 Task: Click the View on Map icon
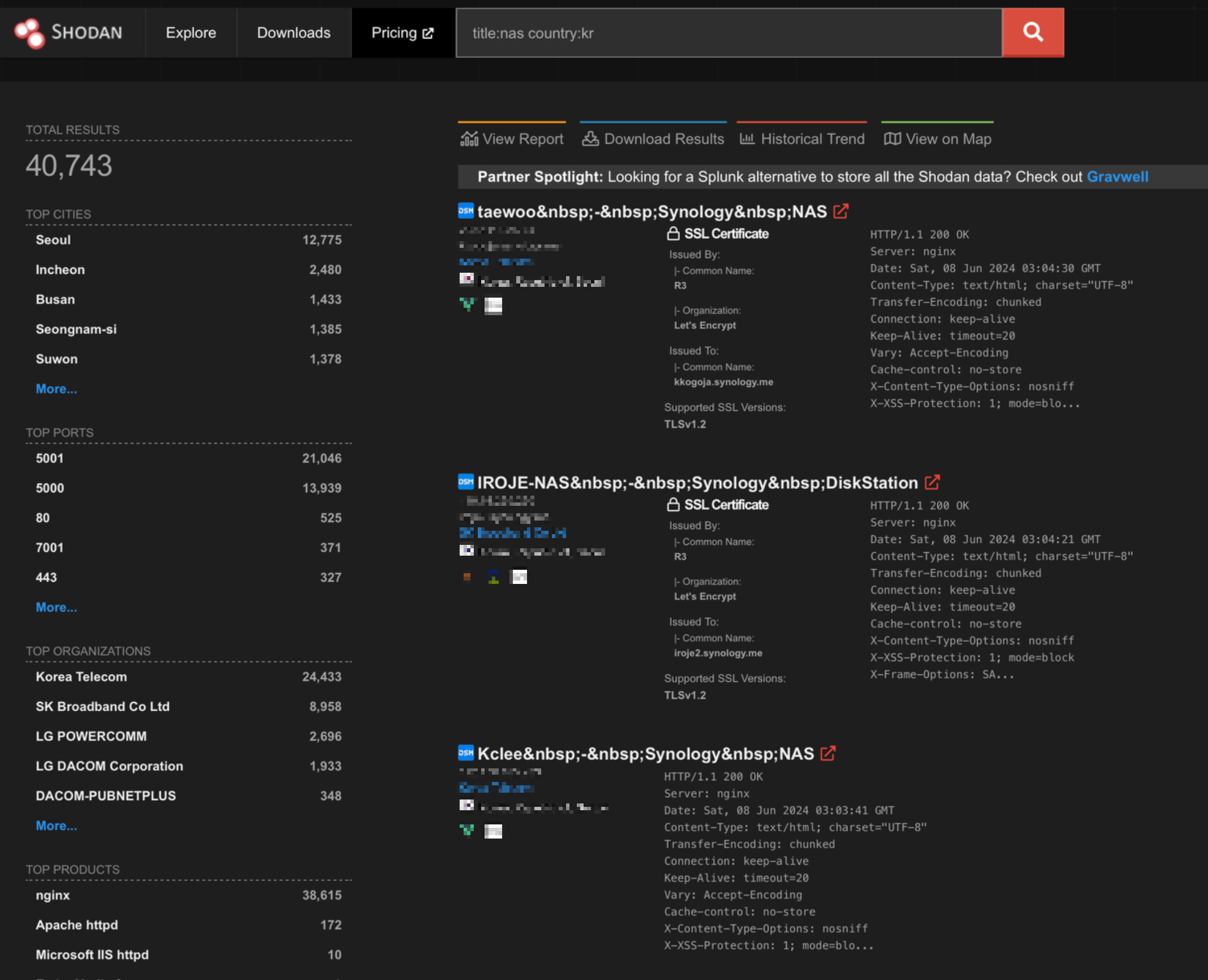click(892, 139)
